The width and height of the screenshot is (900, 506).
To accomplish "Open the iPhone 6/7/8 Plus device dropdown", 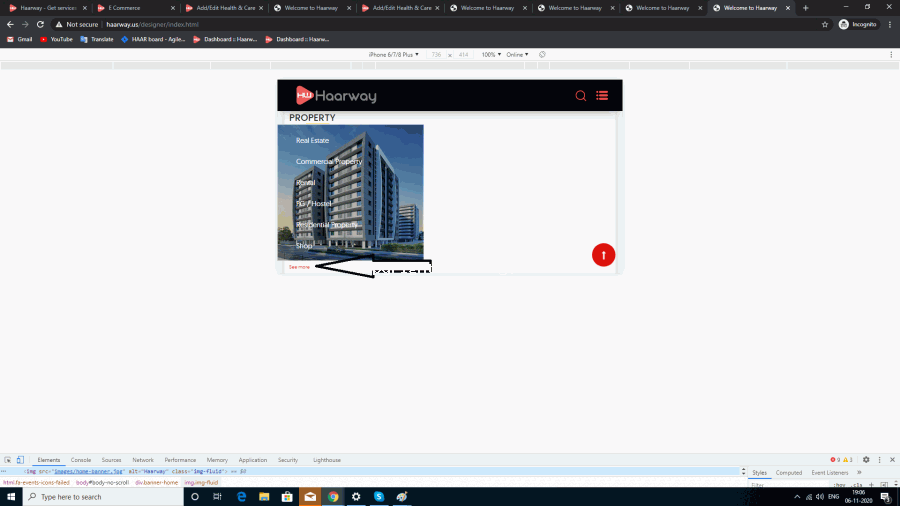I will 394,55.
